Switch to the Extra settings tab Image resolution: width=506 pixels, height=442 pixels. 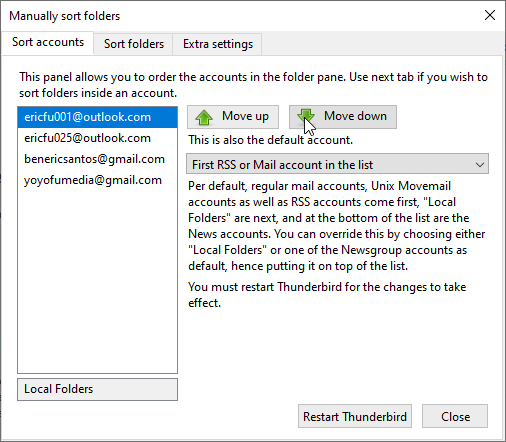[x=218, y=44]
